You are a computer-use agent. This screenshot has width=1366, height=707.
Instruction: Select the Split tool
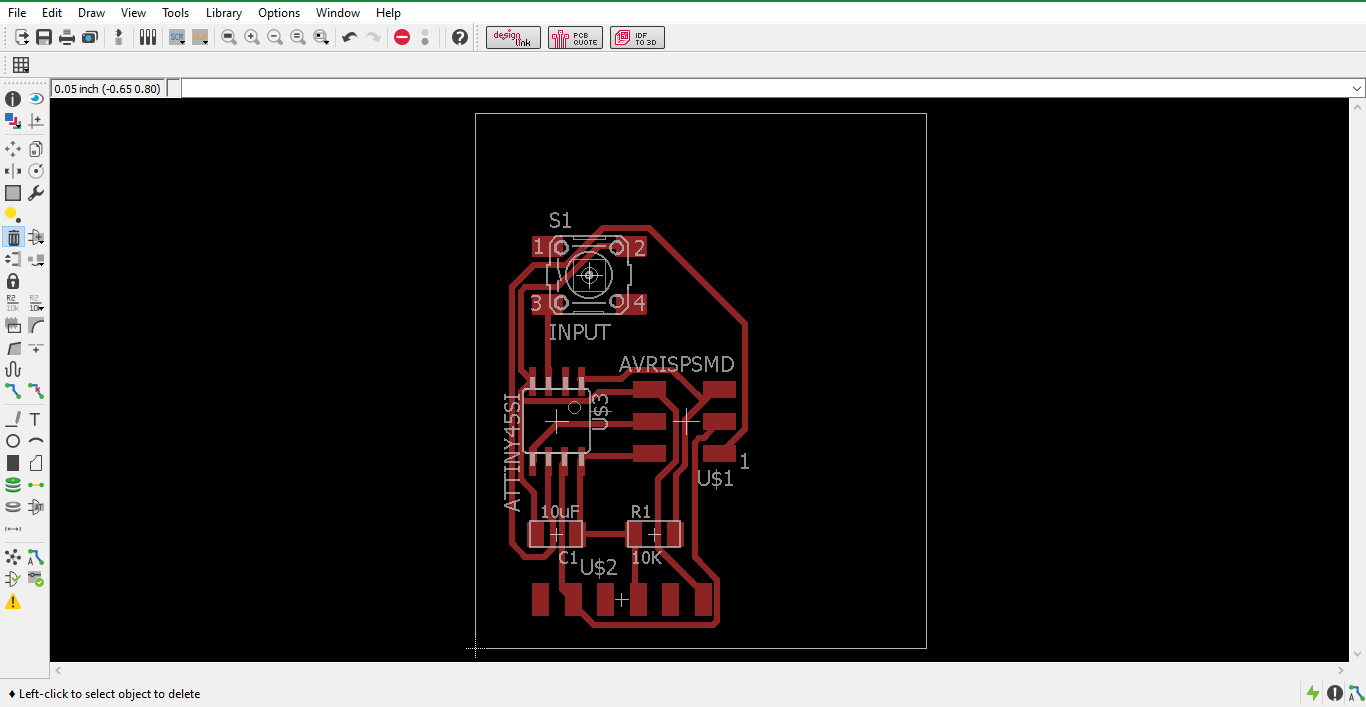[13, 347]
